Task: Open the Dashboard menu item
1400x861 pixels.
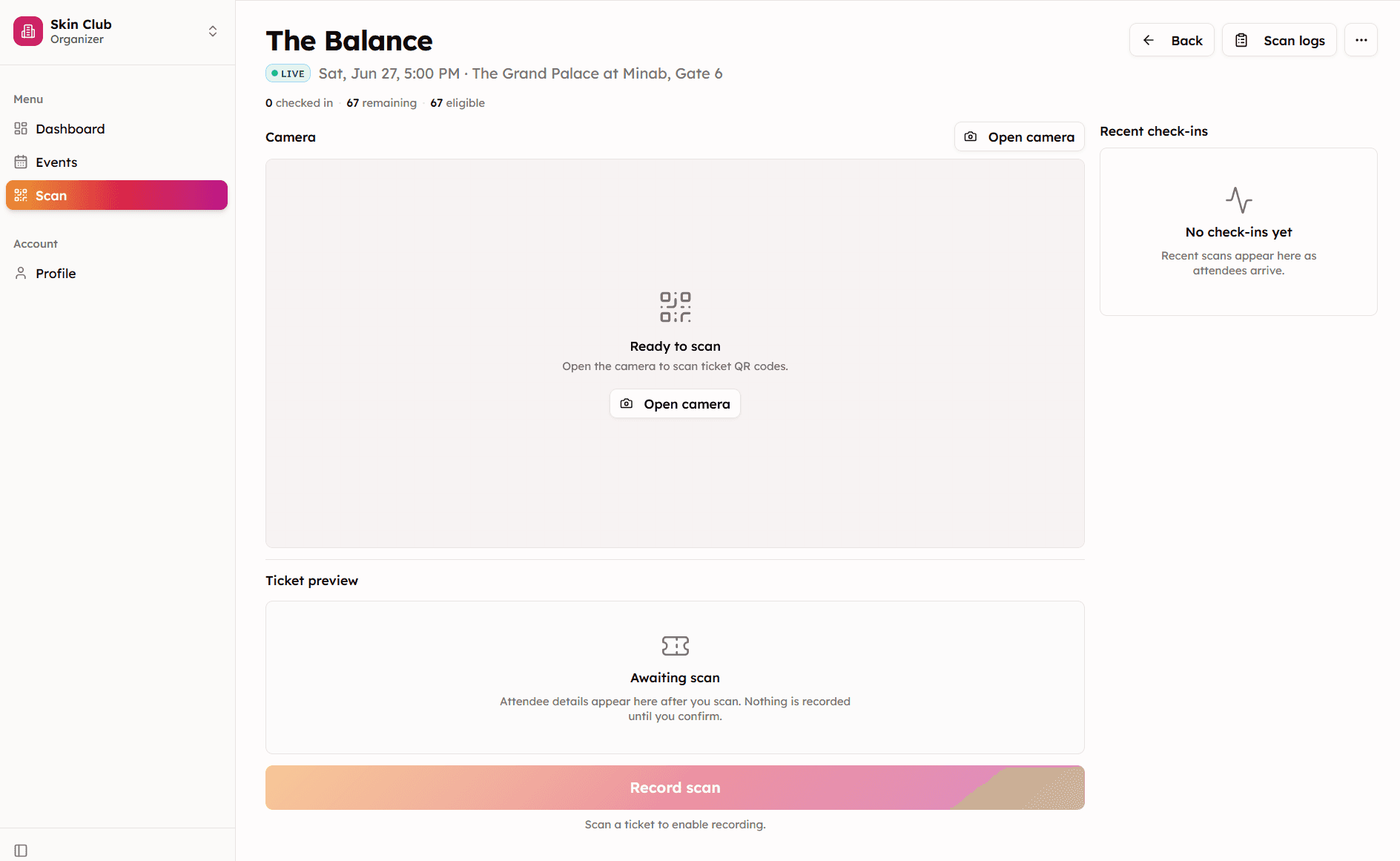Action: [117, 129]
